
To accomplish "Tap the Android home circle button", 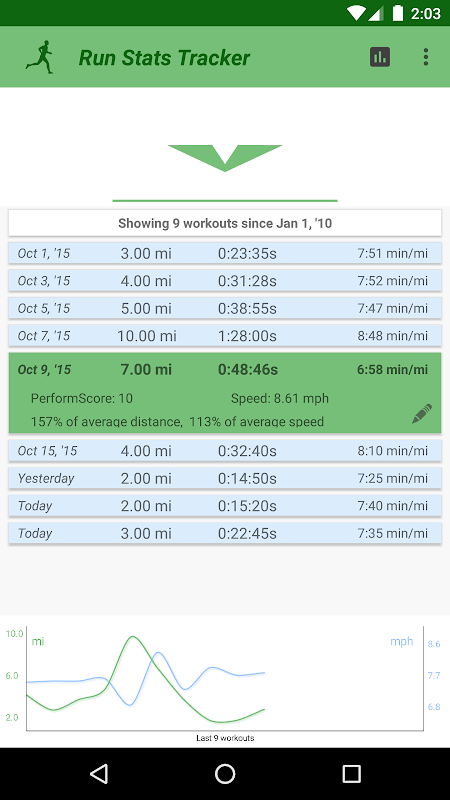I will coord(225,773).
